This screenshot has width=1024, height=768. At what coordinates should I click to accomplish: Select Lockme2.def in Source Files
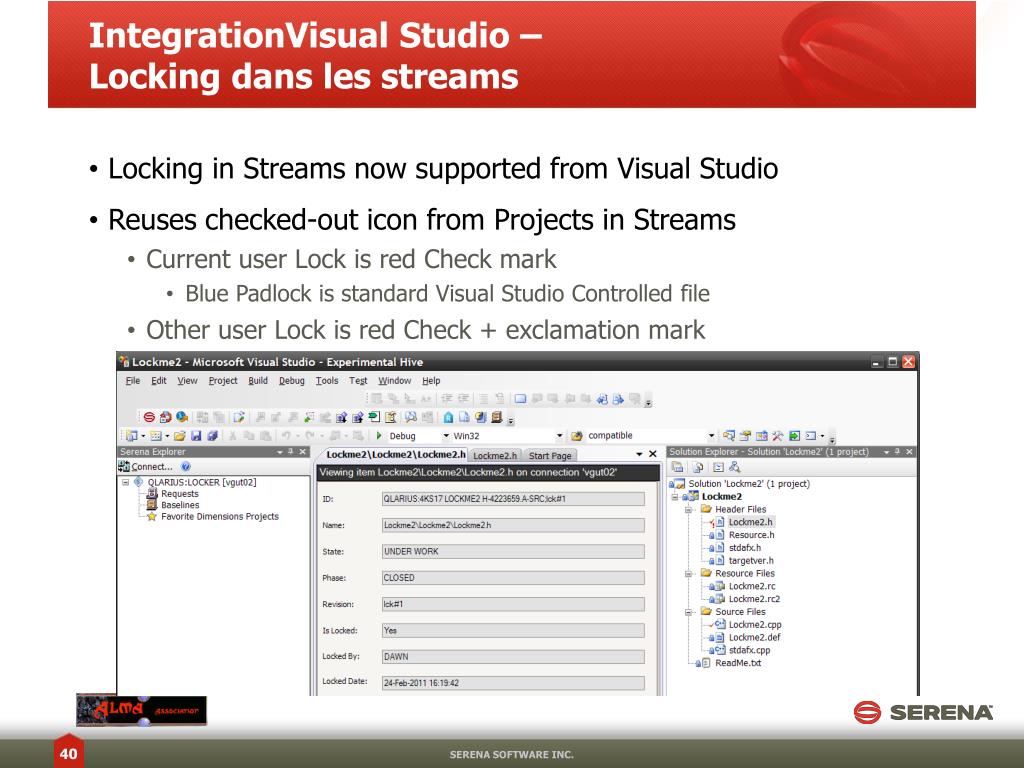click(x=754, y=637)
